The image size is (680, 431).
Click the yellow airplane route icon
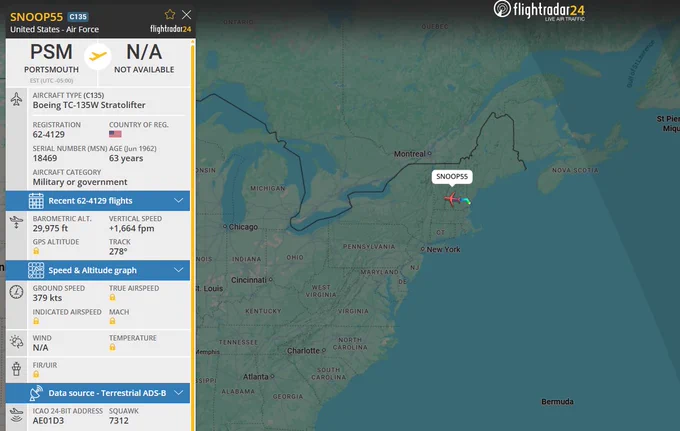pos(98,56)
